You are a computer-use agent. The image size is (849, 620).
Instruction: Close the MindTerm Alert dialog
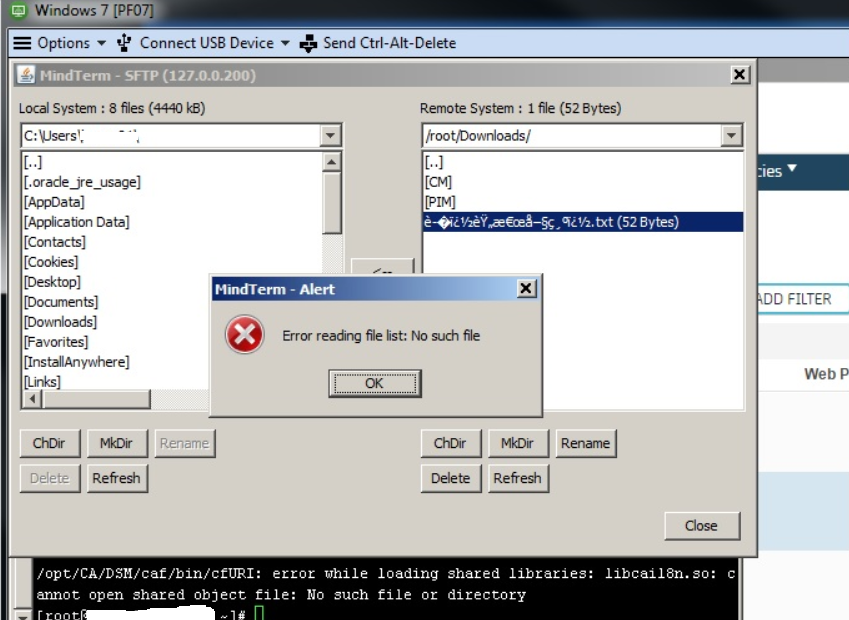coord(526,289)
